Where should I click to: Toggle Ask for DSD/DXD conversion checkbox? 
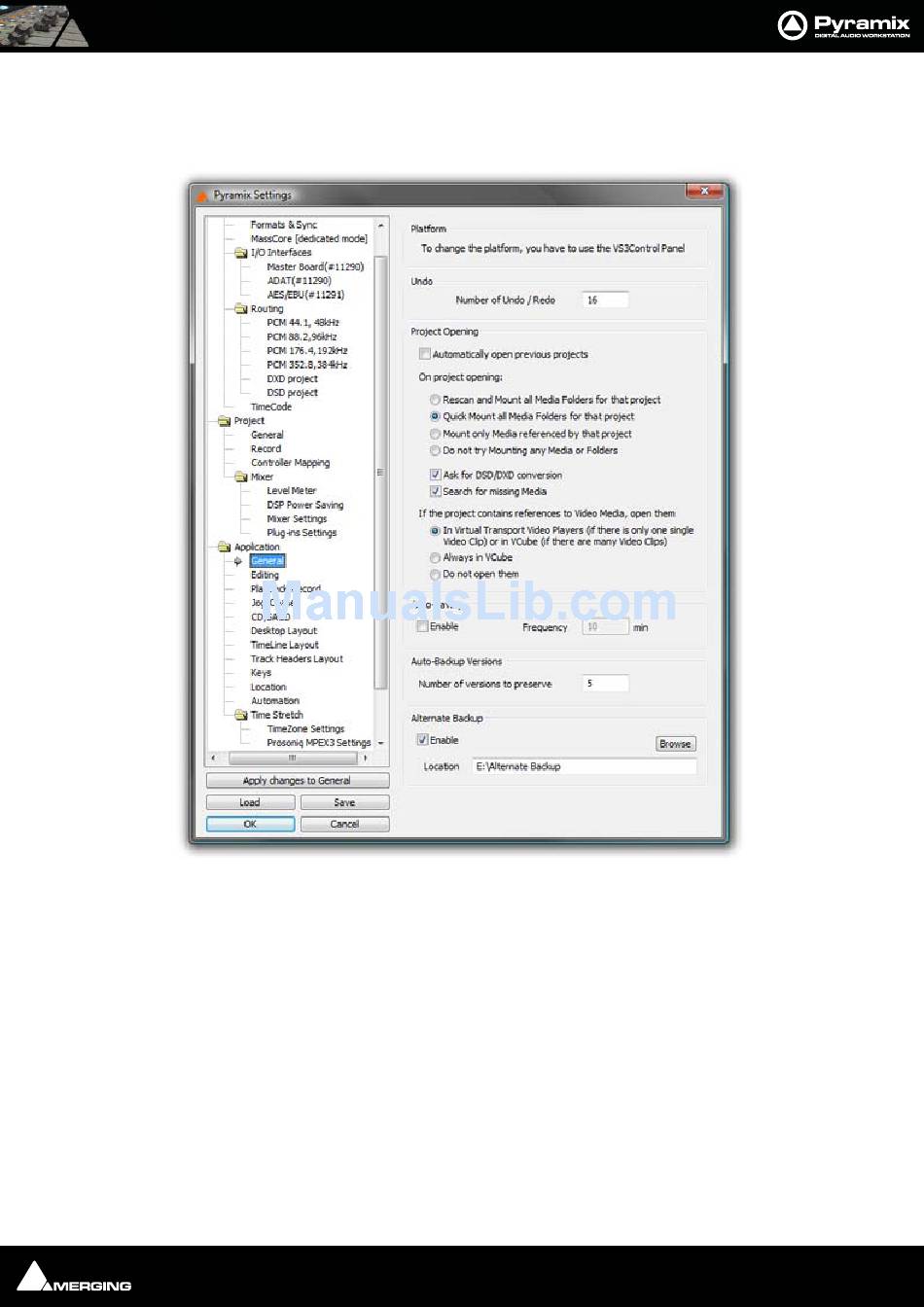coord(436,475)
